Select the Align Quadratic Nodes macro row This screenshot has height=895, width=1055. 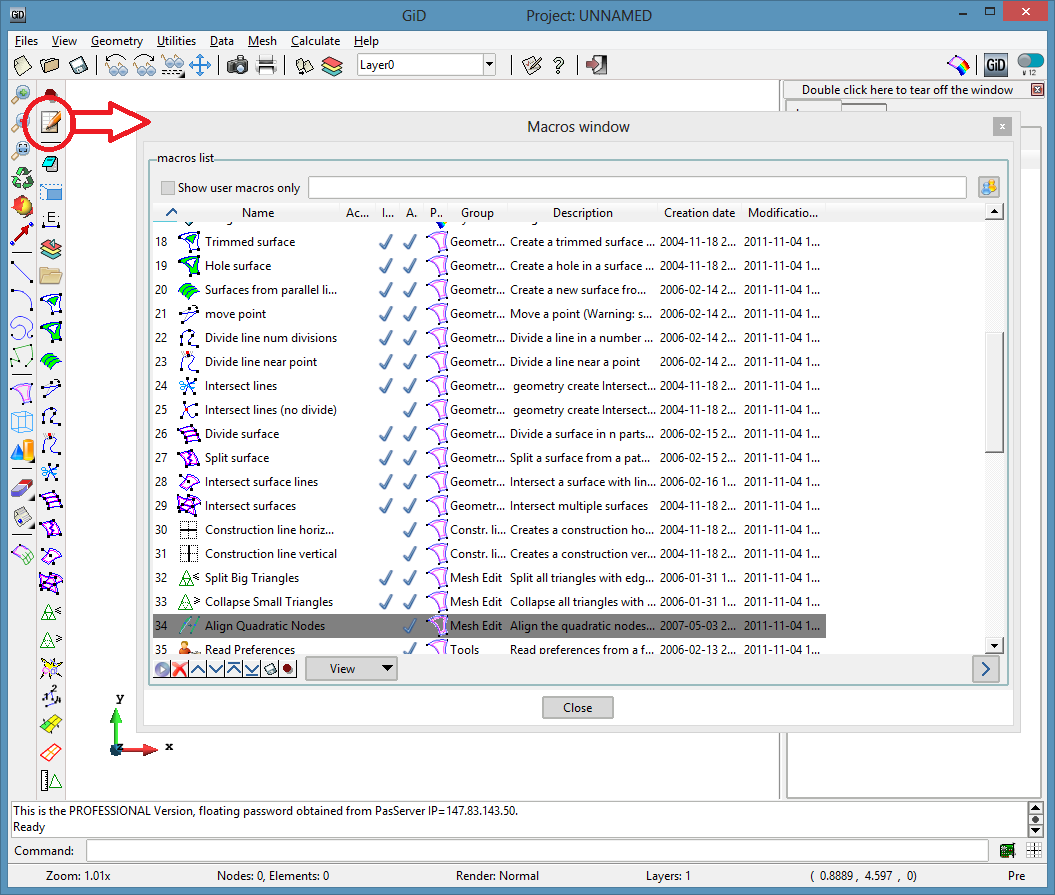point(264,626)
